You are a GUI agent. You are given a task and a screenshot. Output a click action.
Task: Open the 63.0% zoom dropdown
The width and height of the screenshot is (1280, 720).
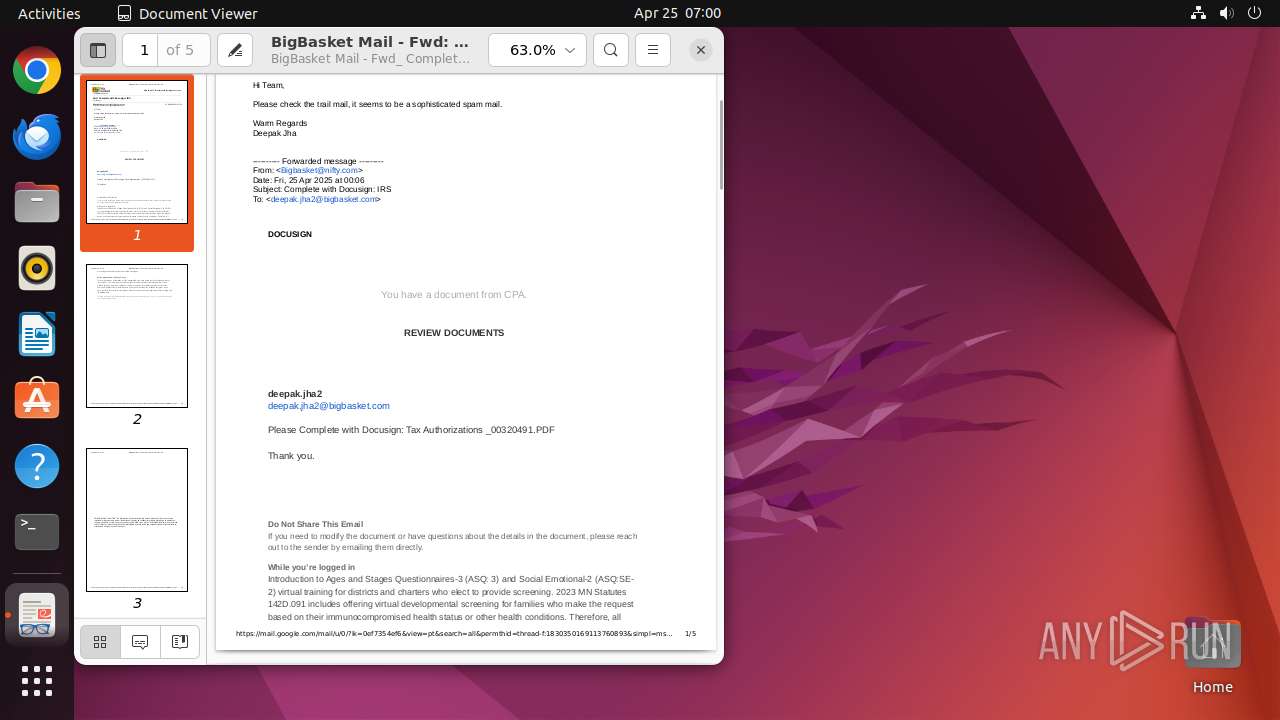pos(537,50)
